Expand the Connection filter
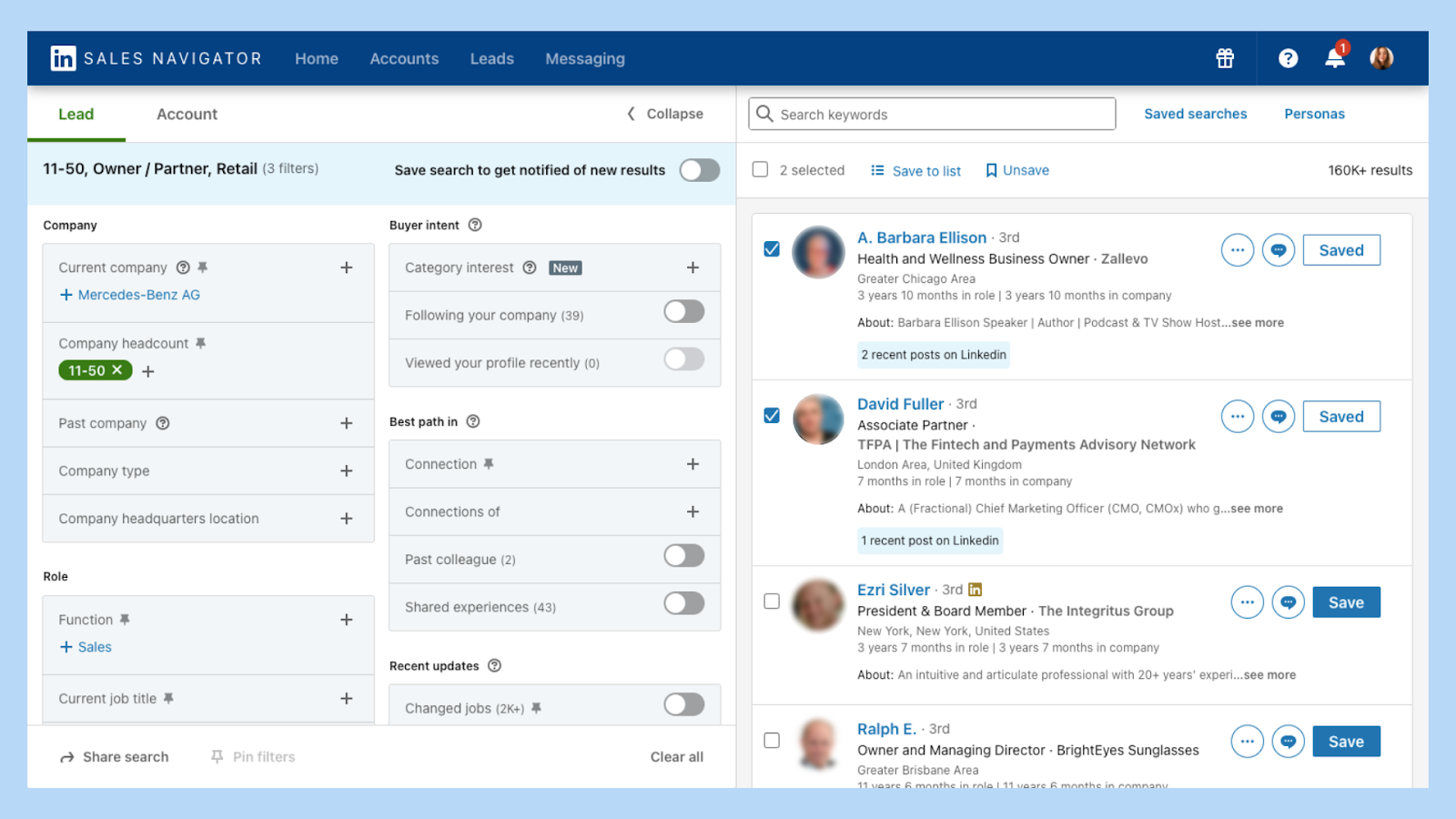This screenshot has width=1456, height=819. click(x=693, y=464)
